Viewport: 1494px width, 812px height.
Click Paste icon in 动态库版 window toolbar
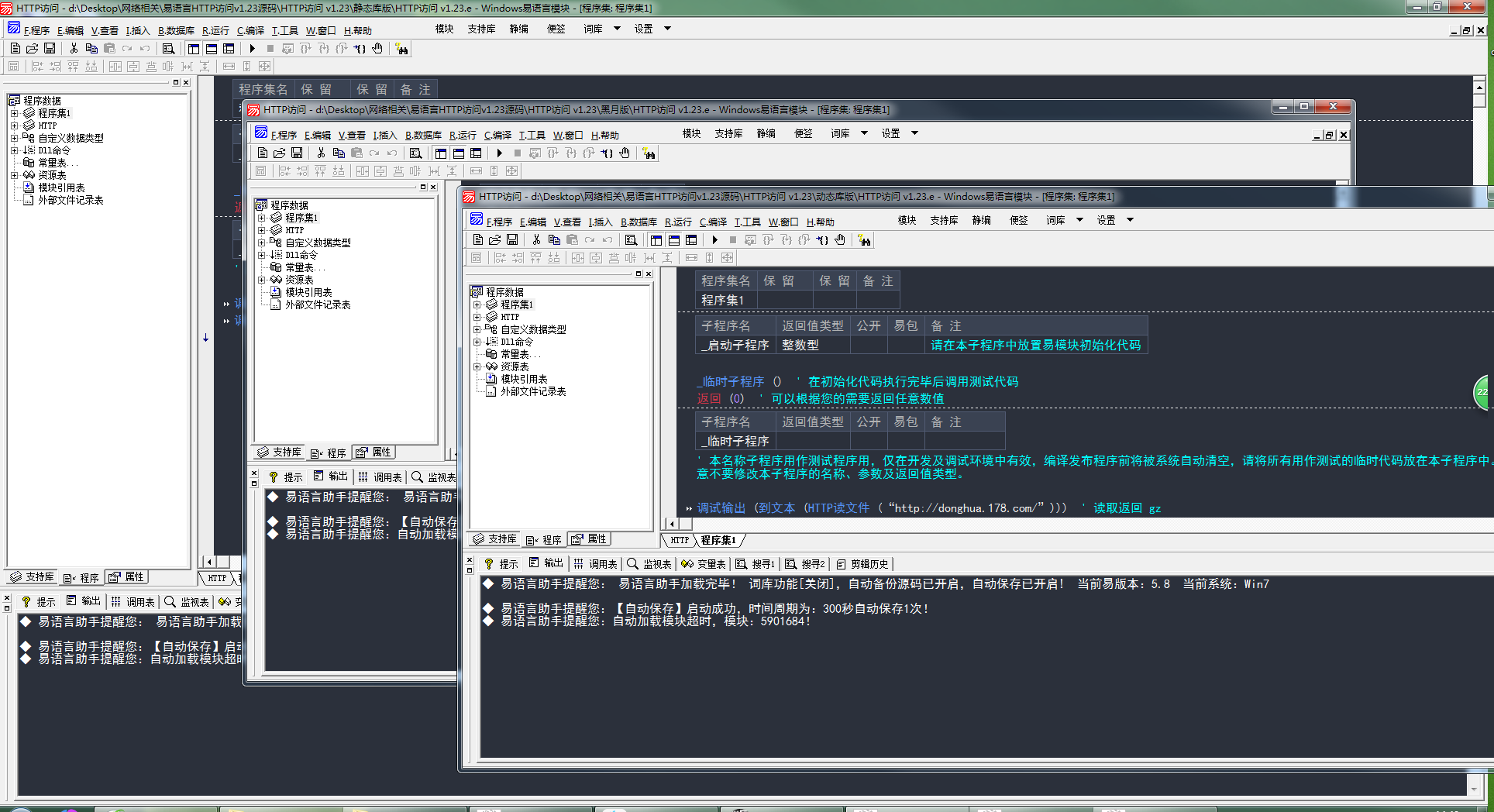coord(572,240)
